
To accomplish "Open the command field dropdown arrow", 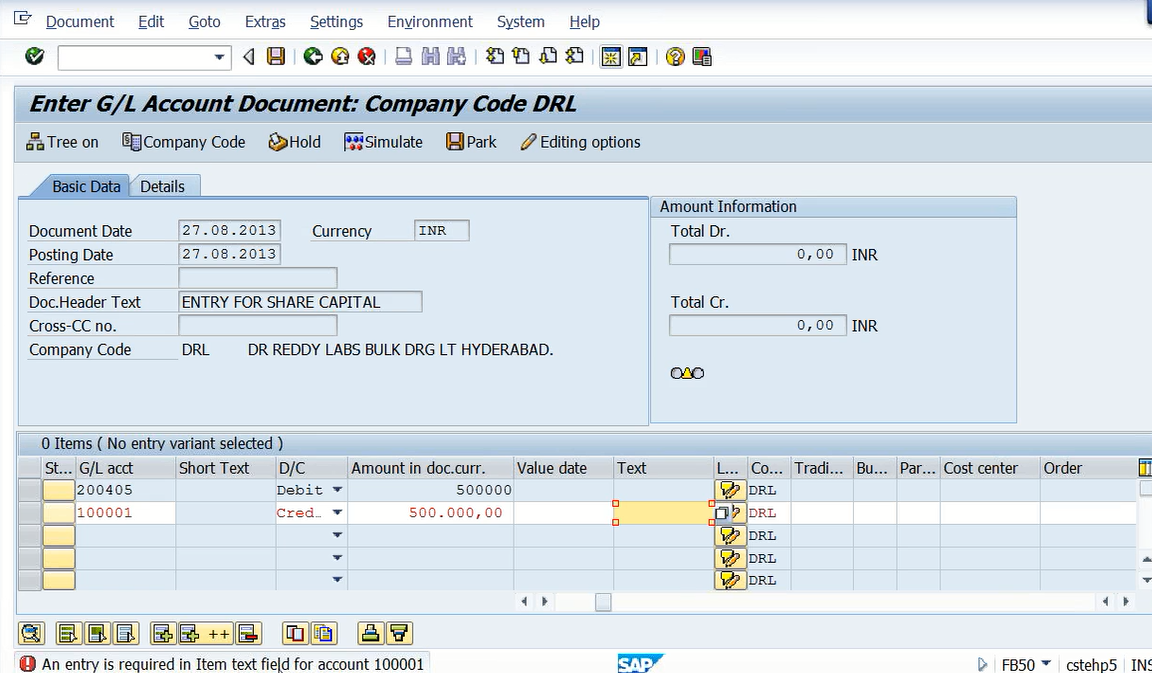I will (219, 57).
